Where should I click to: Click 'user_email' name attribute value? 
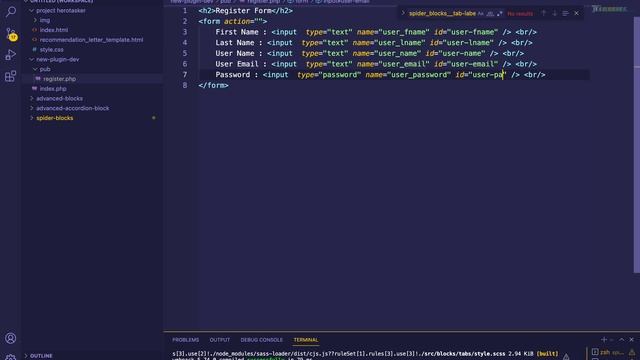point(404,64)
